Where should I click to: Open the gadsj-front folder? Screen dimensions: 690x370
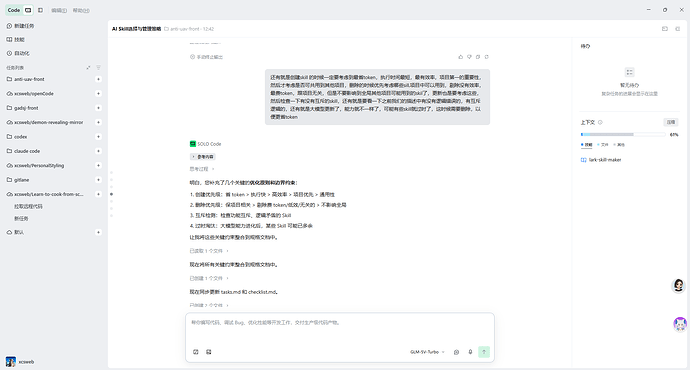pyautogui.click(x=22, y=108)
